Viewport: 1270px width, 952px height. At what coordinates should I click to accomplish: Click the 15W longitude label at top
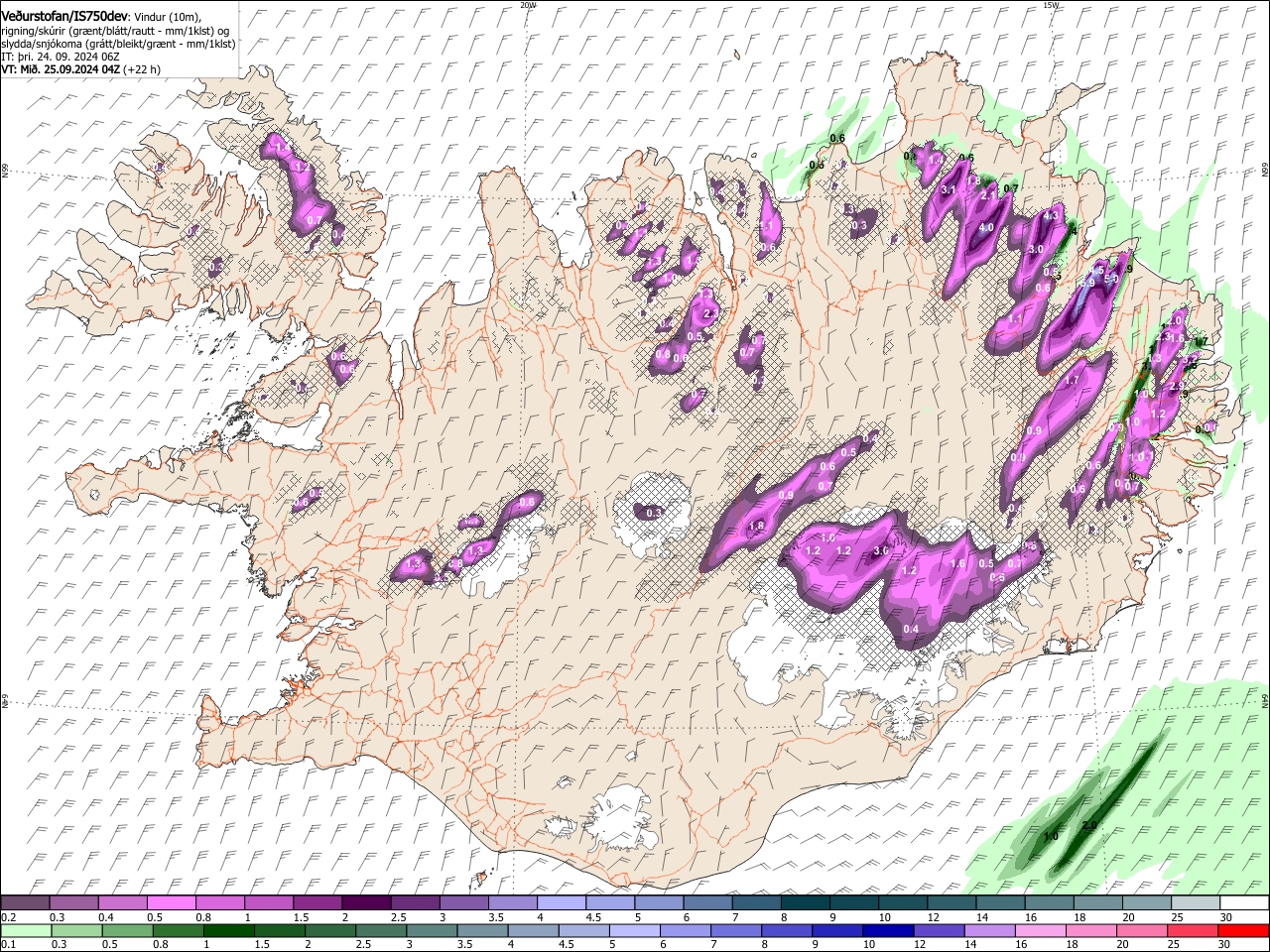click(1051, 5)
